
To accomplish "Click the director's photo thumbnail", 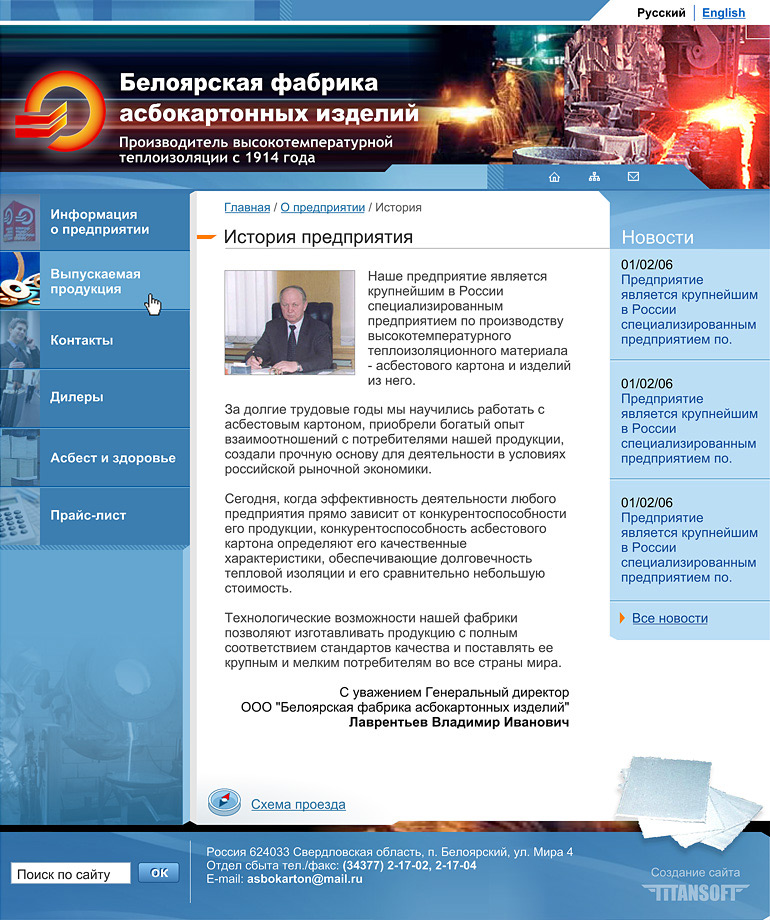I will tap(289, 322).
